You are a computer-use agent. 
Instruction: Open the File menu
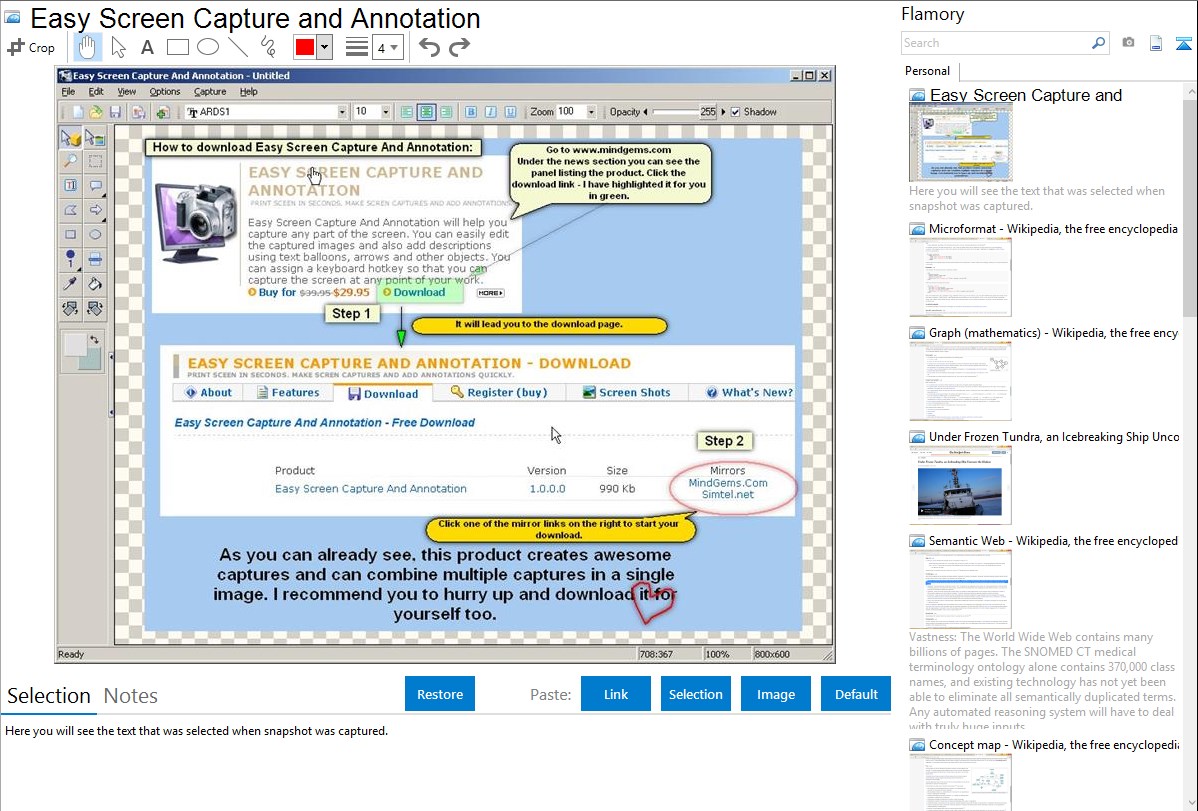(68, 92)
